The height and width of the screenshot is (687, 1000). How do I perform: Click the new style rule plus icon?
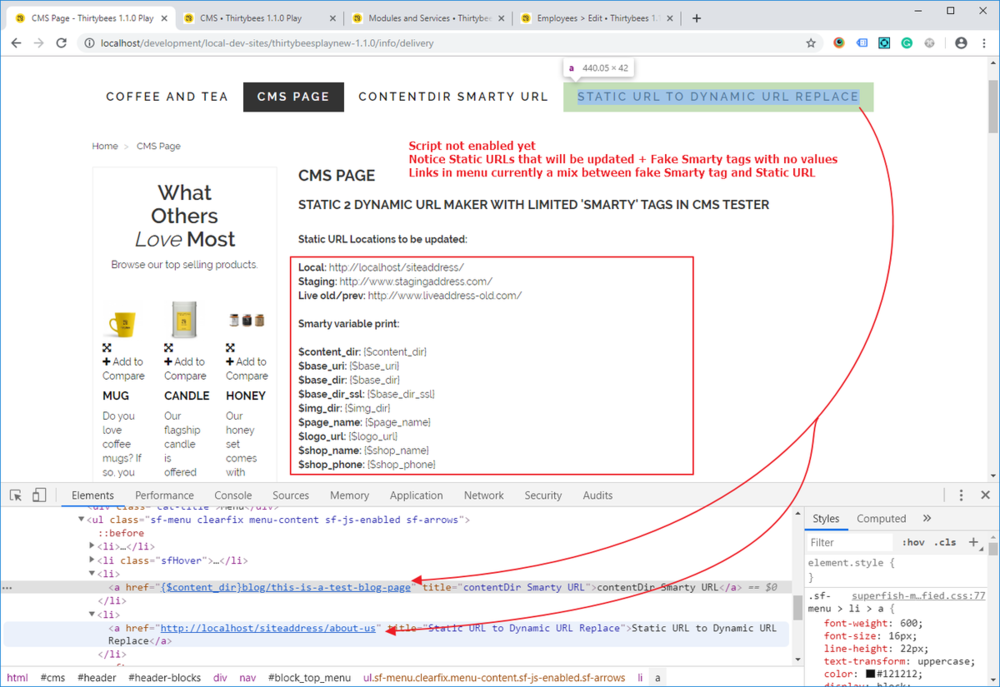click(x=974, y=542)
